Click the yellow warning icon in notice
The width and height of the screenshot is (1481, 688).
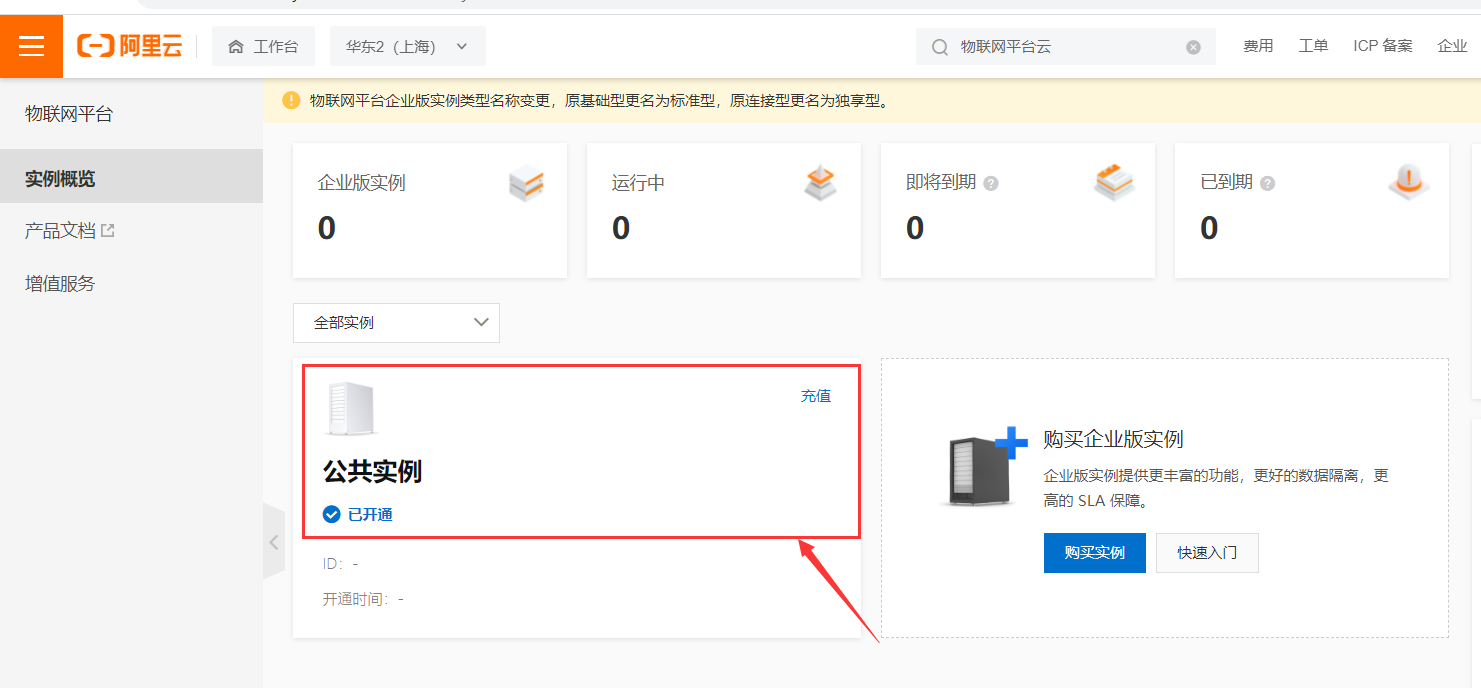coord(291,100)
